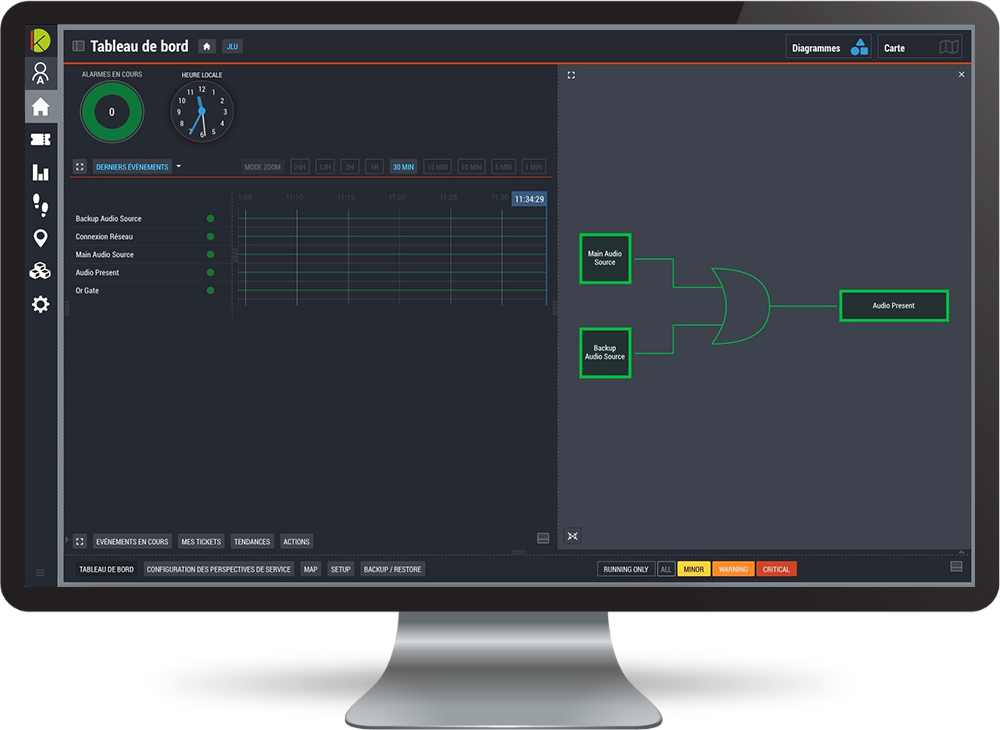Open the statistics chart icon in the sidebar
1000x730 pixels.
pyautogui.click(x=40, y=172)
